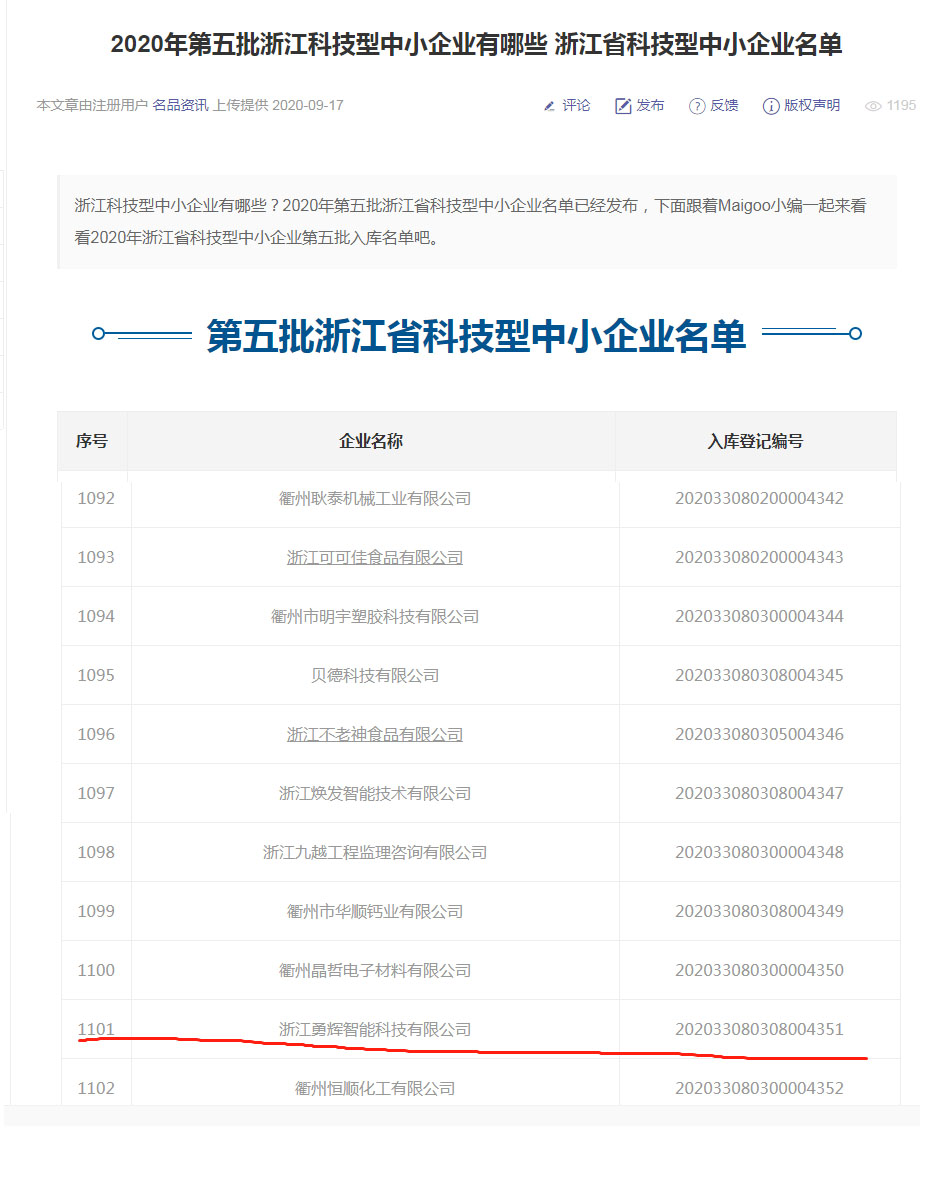Click the edit-box icon beside 发布
The image size is (940, 1186).
(x=623, y=106)
